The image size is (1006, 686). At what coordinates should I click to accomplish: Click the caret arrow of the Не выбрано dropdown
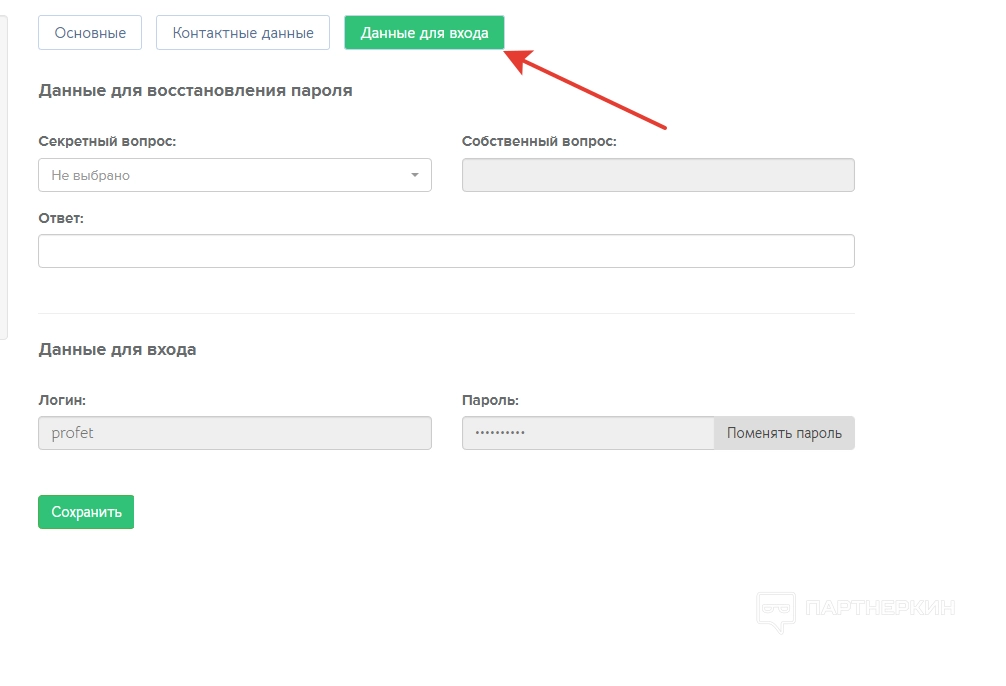tap(415, 176)
